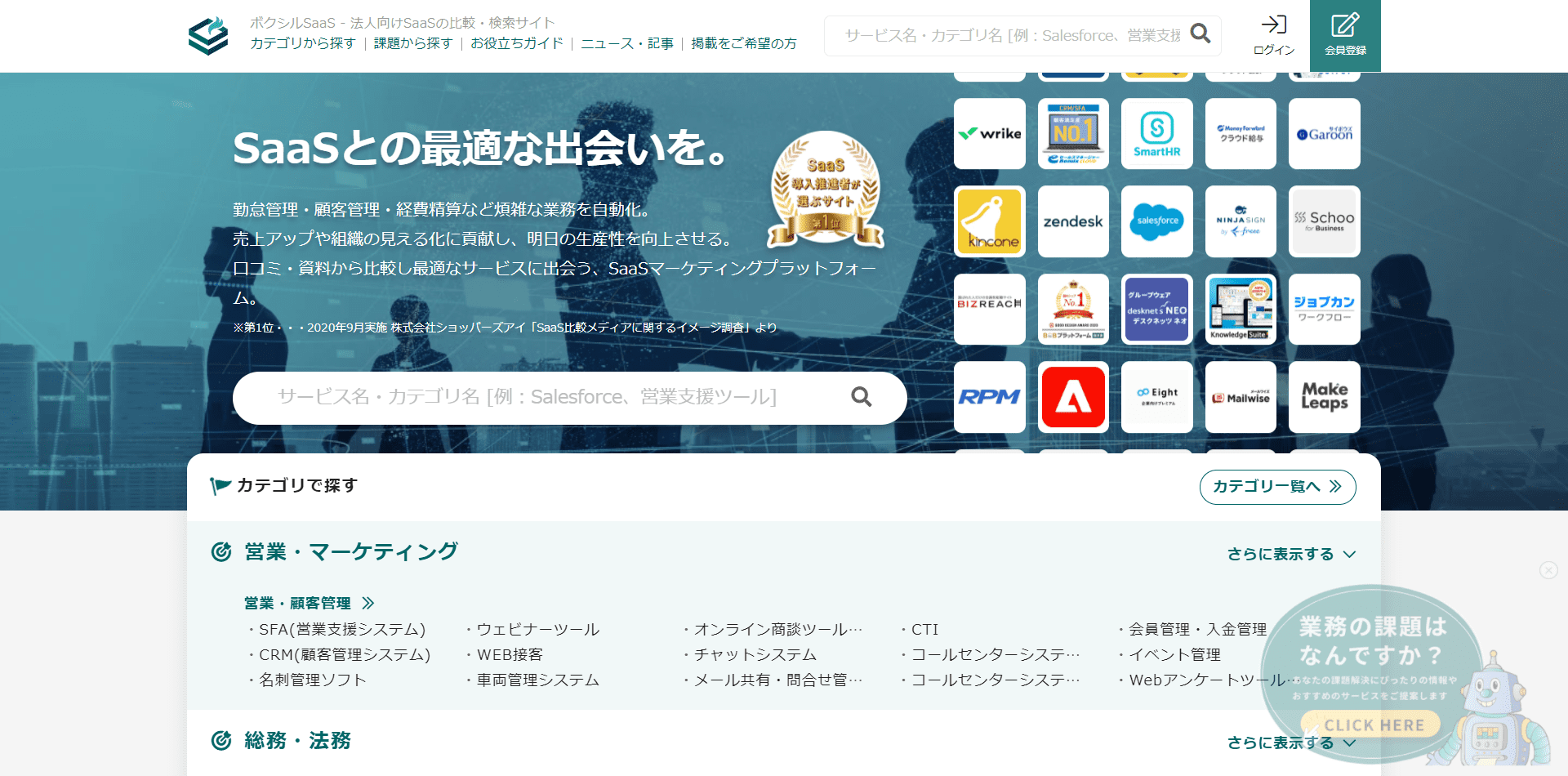
Task: Open the Make Leaps logo tile
Action: coord(1324,397)
